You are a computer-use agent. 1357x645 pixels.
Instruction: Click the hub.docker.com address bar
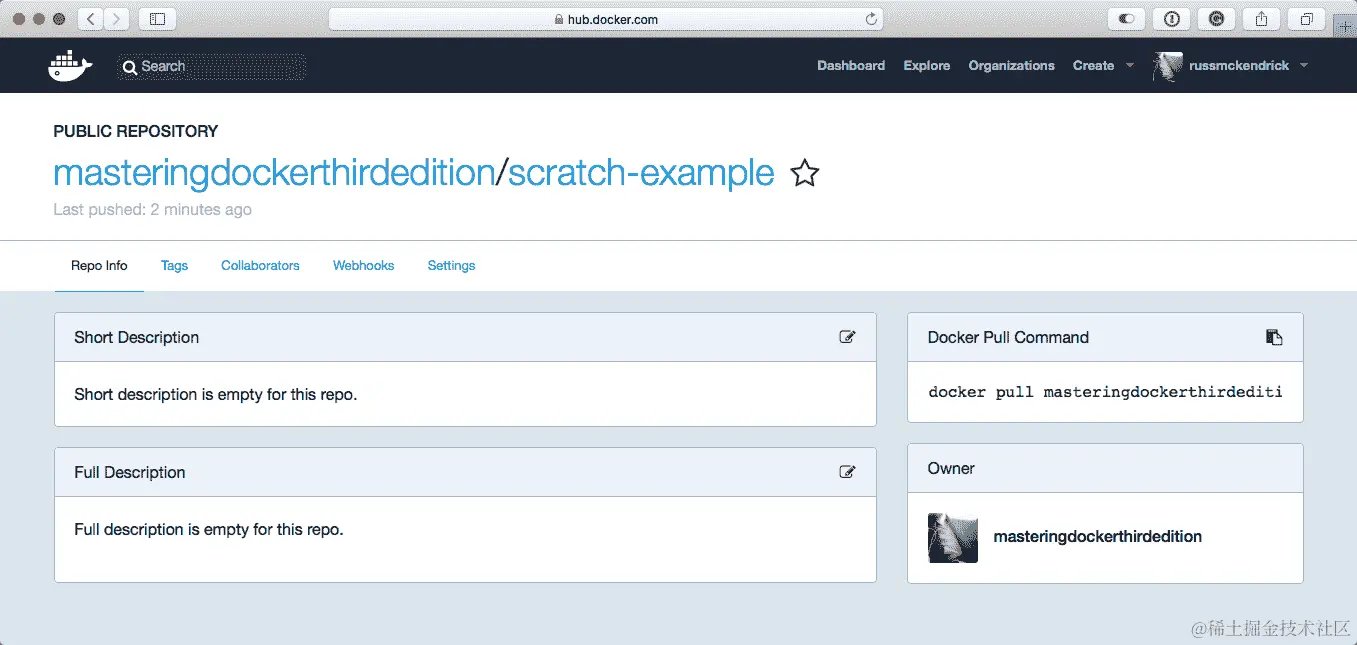(606, 19)
